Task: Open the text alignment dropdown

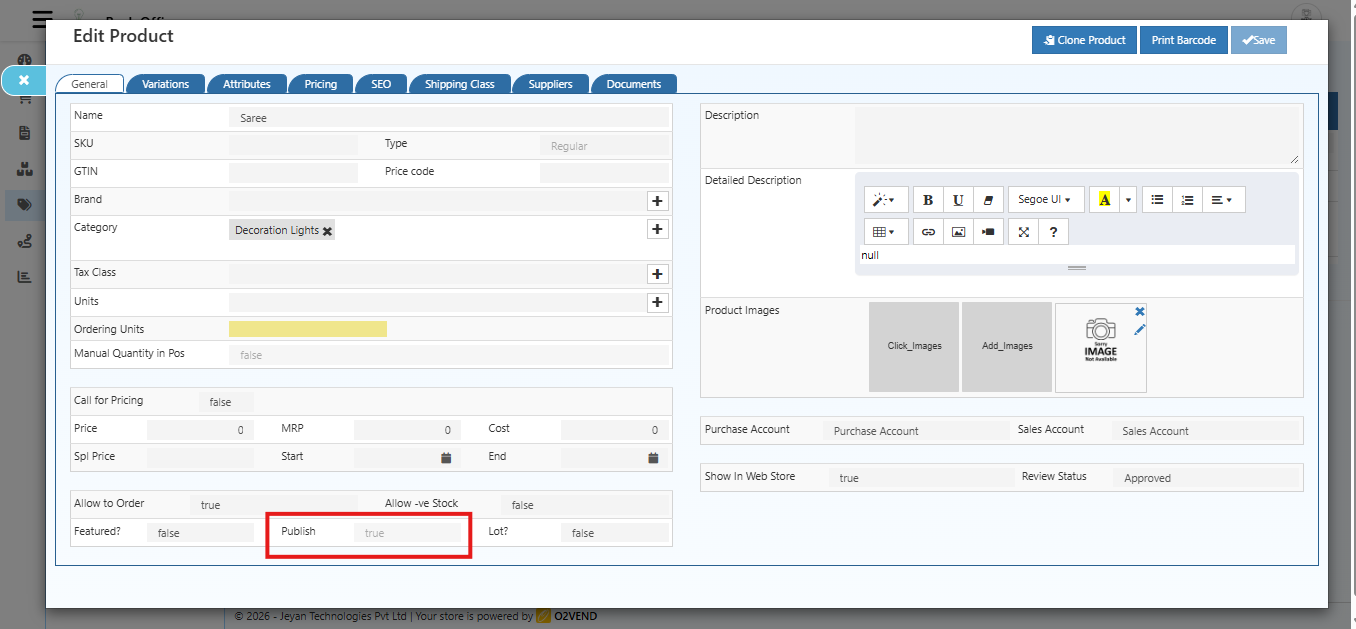Action: coord(1223,199)
